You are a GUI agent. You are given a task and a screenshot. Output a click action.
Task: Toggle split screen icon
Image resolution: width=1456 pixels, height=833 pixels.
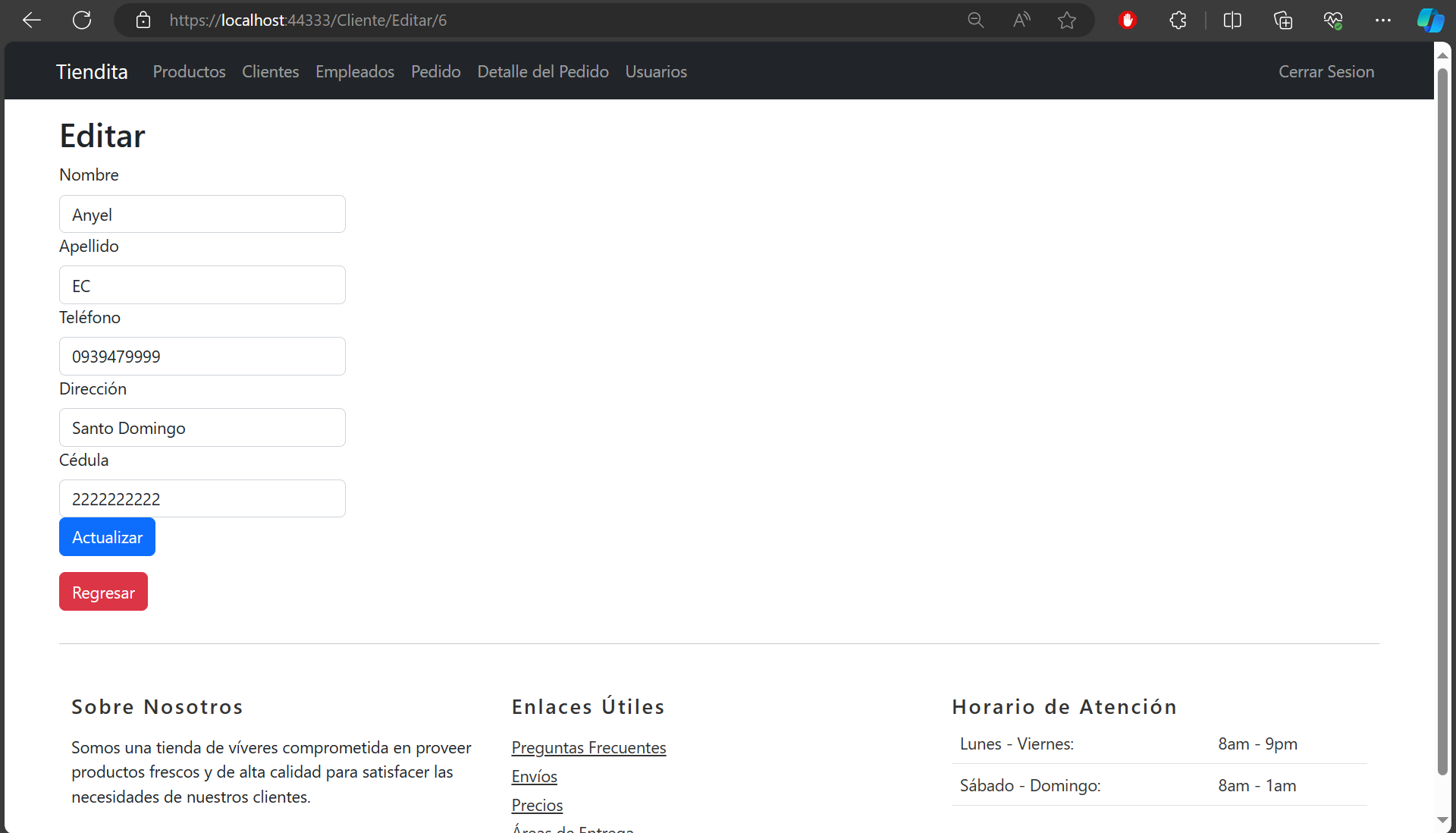(x=1232, y=20)
